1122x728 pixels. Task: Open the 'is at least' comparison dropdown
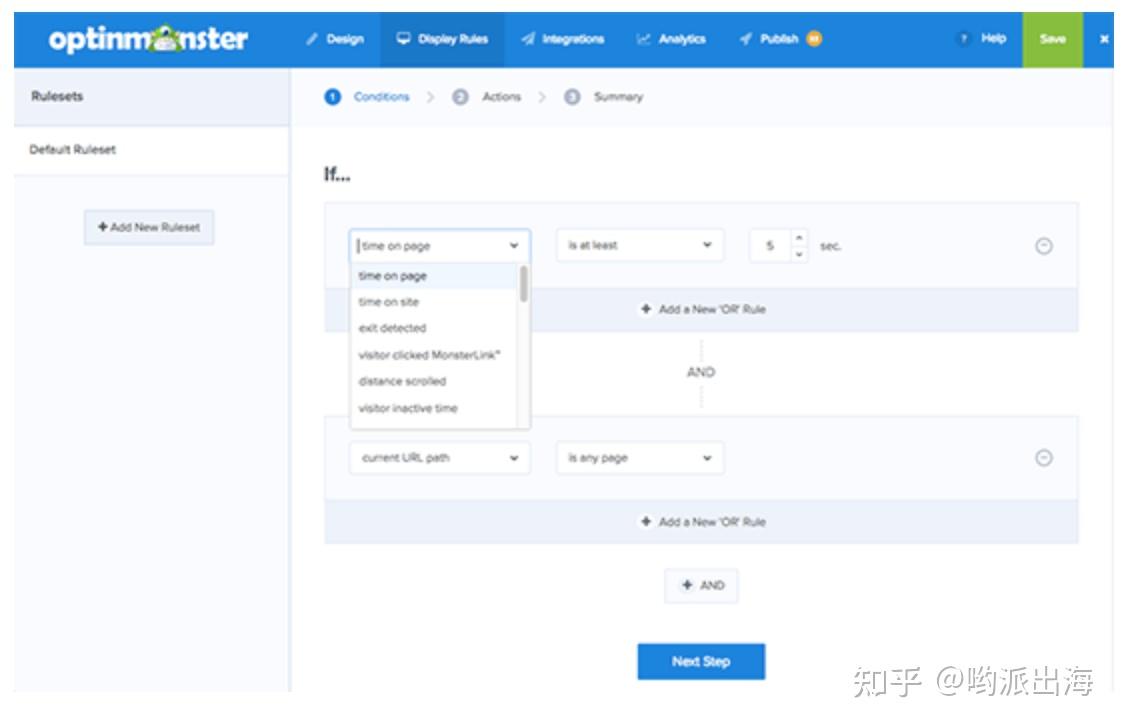coord(640,245)
